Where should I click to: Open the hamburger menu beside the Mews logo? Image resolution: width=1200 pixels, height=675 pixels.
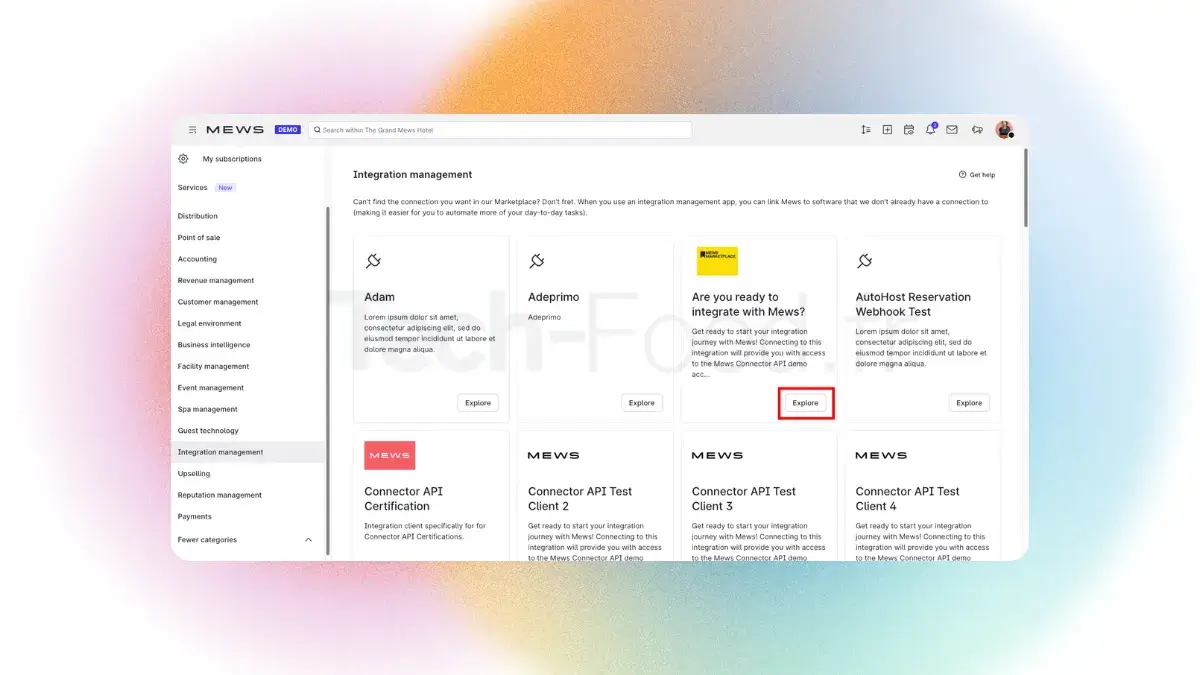192,130
